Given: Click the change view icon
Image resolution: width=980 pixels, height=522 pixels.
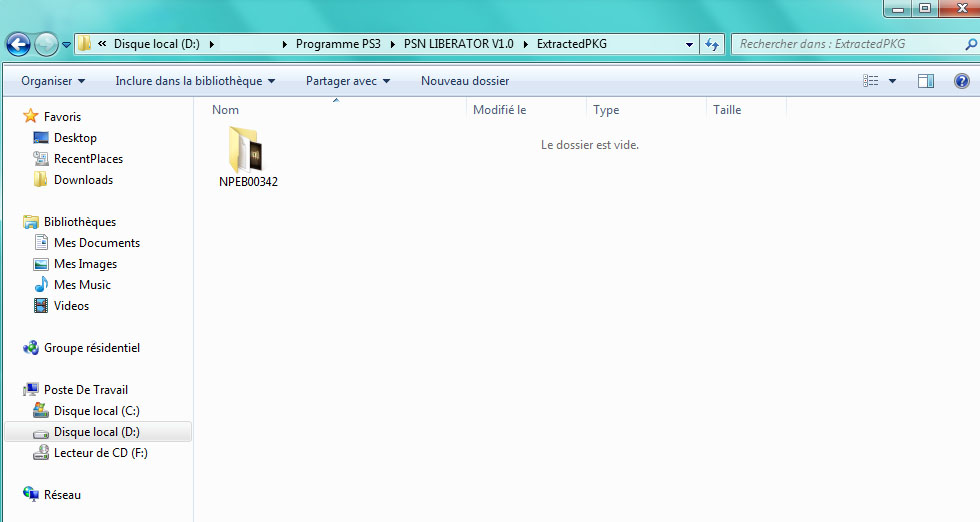Looking at the screenshot, I should (x=871, y=81).
